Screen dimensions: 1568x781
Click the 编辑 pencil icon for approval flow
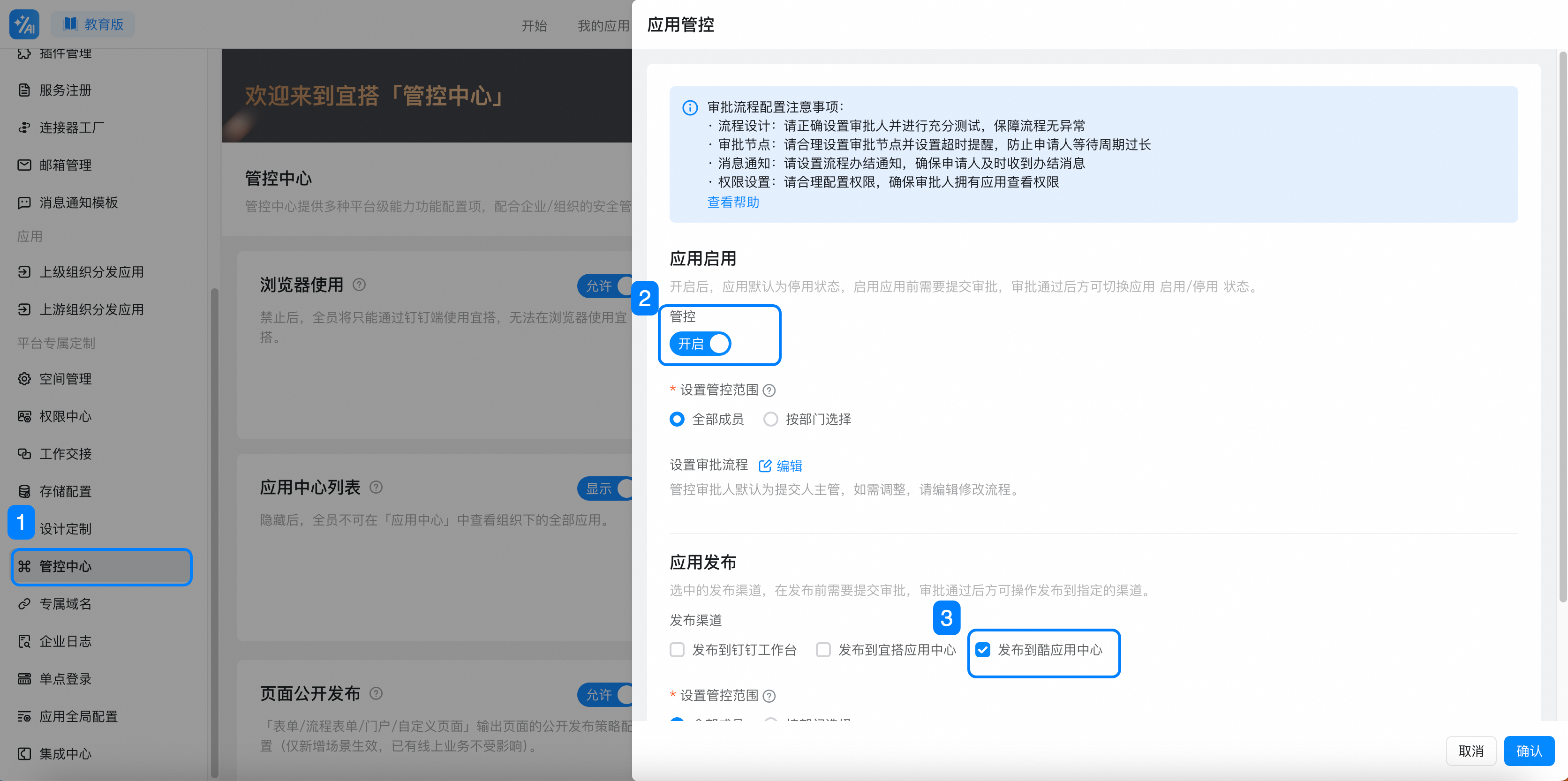click(765, 466)
